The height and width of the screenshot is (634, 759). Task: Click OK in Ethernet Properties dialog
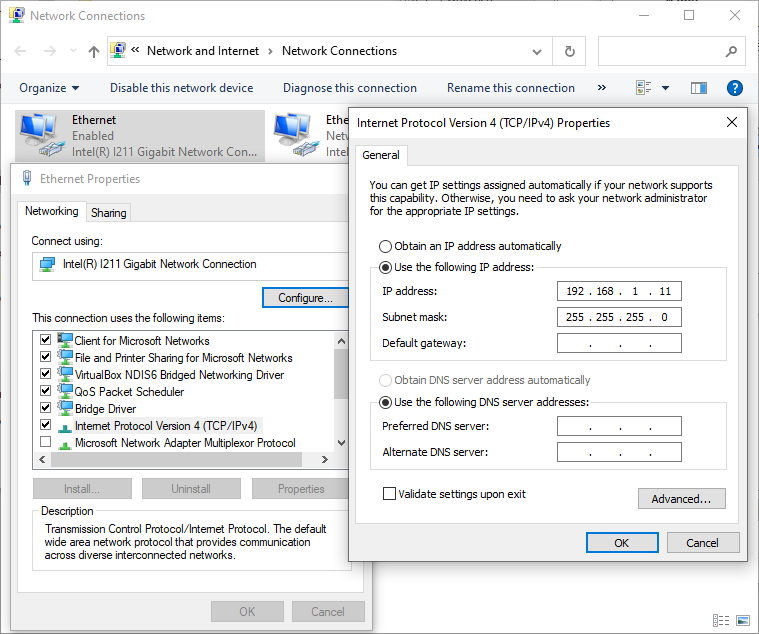click(x=247, y=612)
